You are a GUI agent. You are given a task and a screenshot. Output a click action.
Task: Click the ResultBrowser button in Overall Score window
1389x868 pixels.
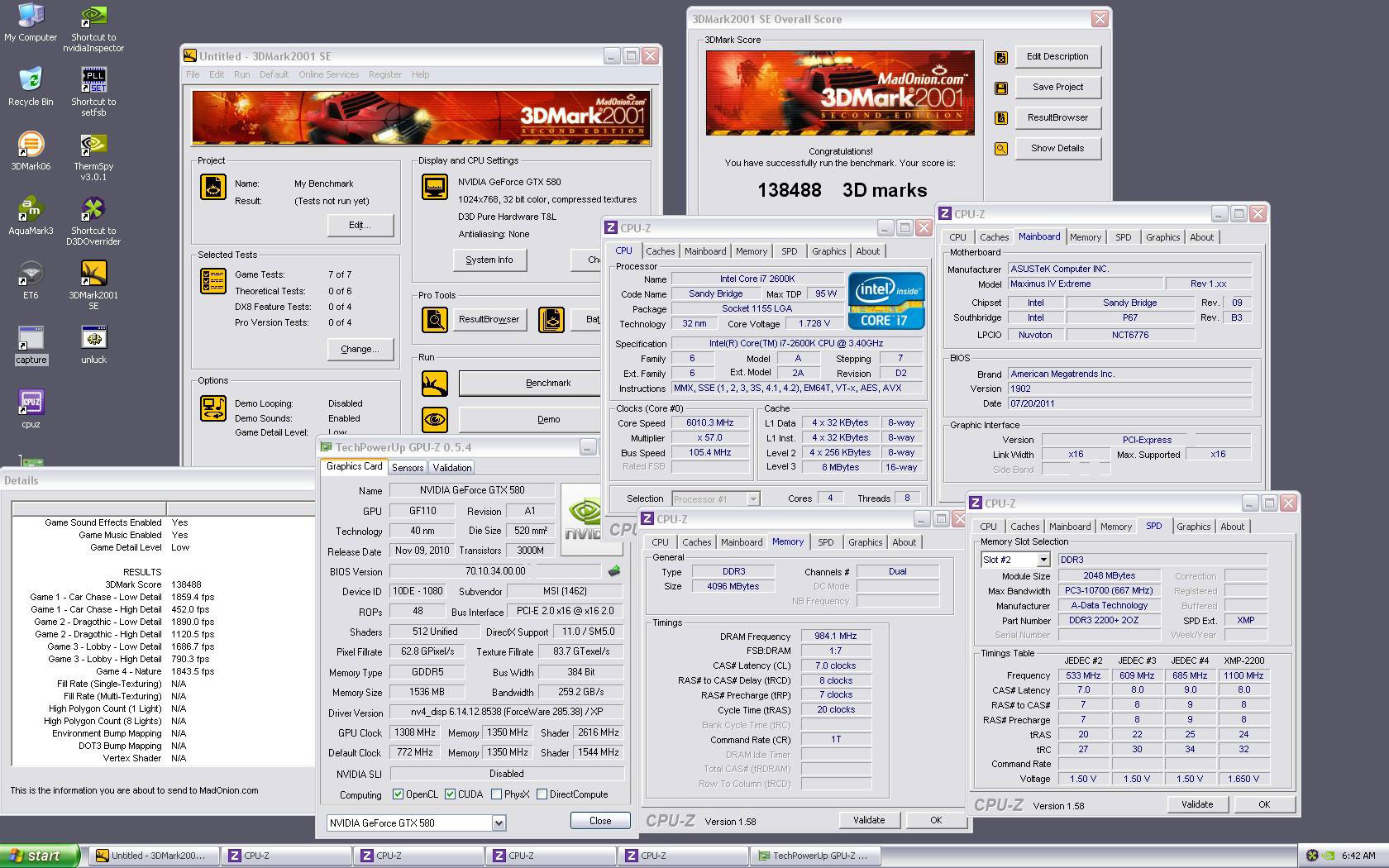(x=1057, y=118)
